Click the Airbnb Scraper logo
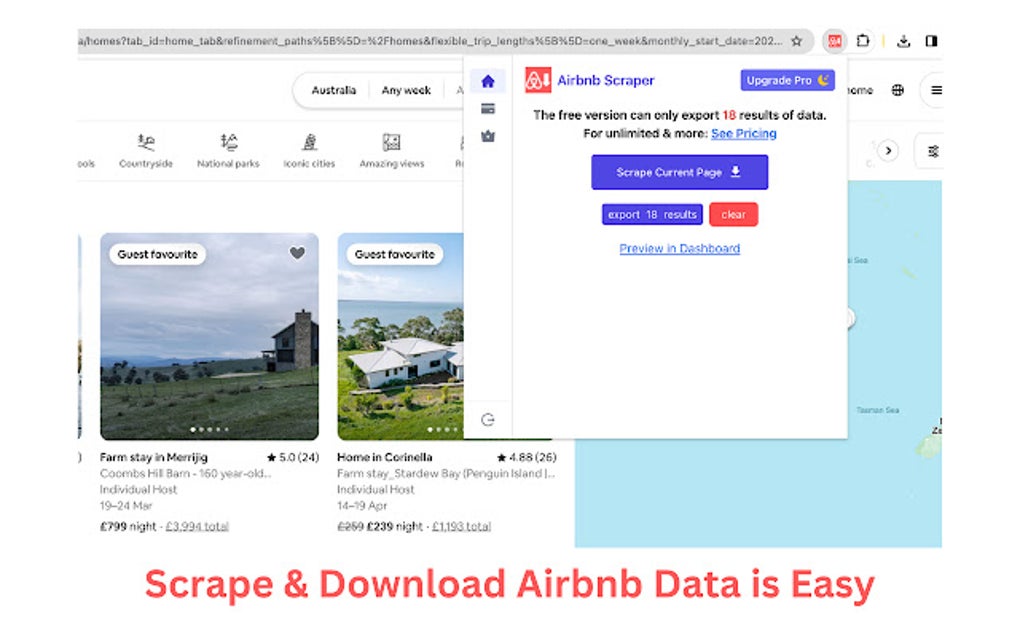 coord(538,80)
